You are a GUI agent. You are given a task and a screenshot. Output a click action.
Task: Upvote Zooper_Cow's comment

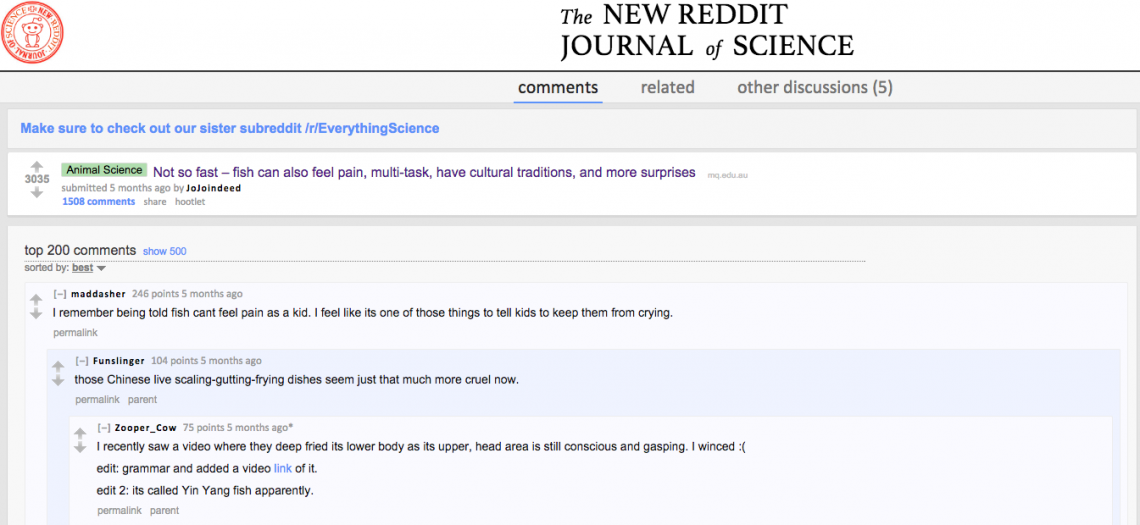[80, 433]
